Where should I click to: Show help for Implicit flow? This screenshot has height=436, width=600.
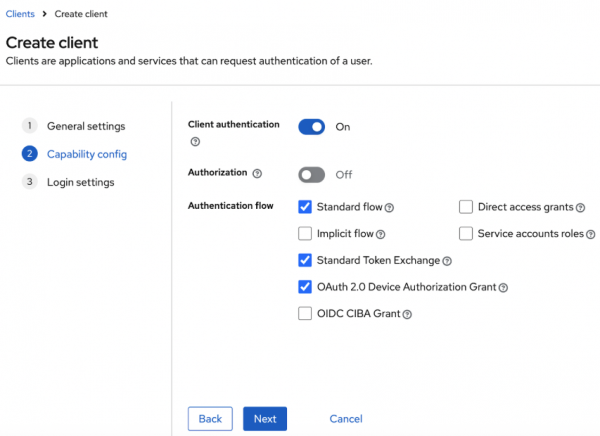380,235
